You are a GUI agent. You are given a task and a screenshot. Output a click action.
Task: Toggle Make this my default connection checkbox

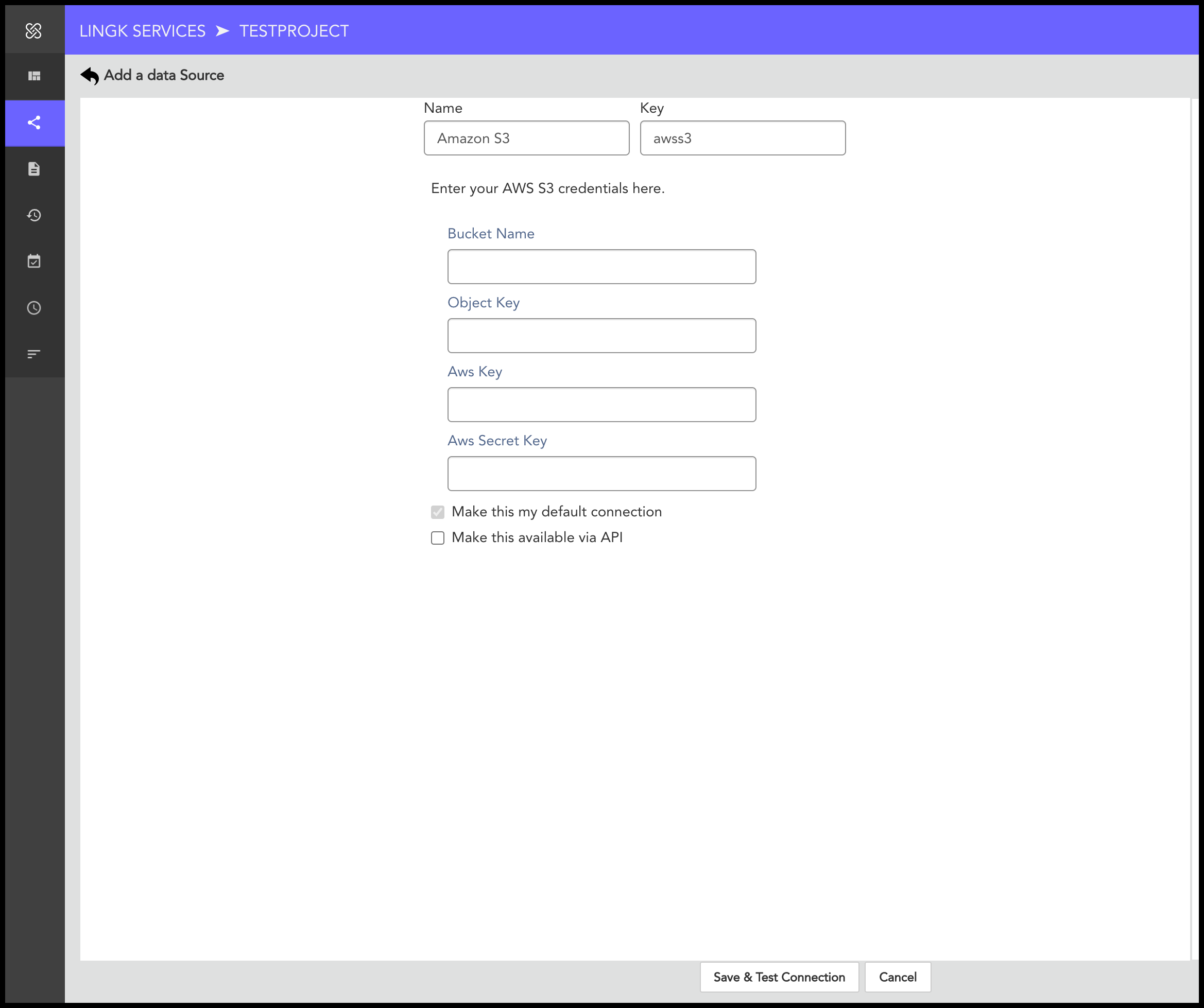point(437,512)
